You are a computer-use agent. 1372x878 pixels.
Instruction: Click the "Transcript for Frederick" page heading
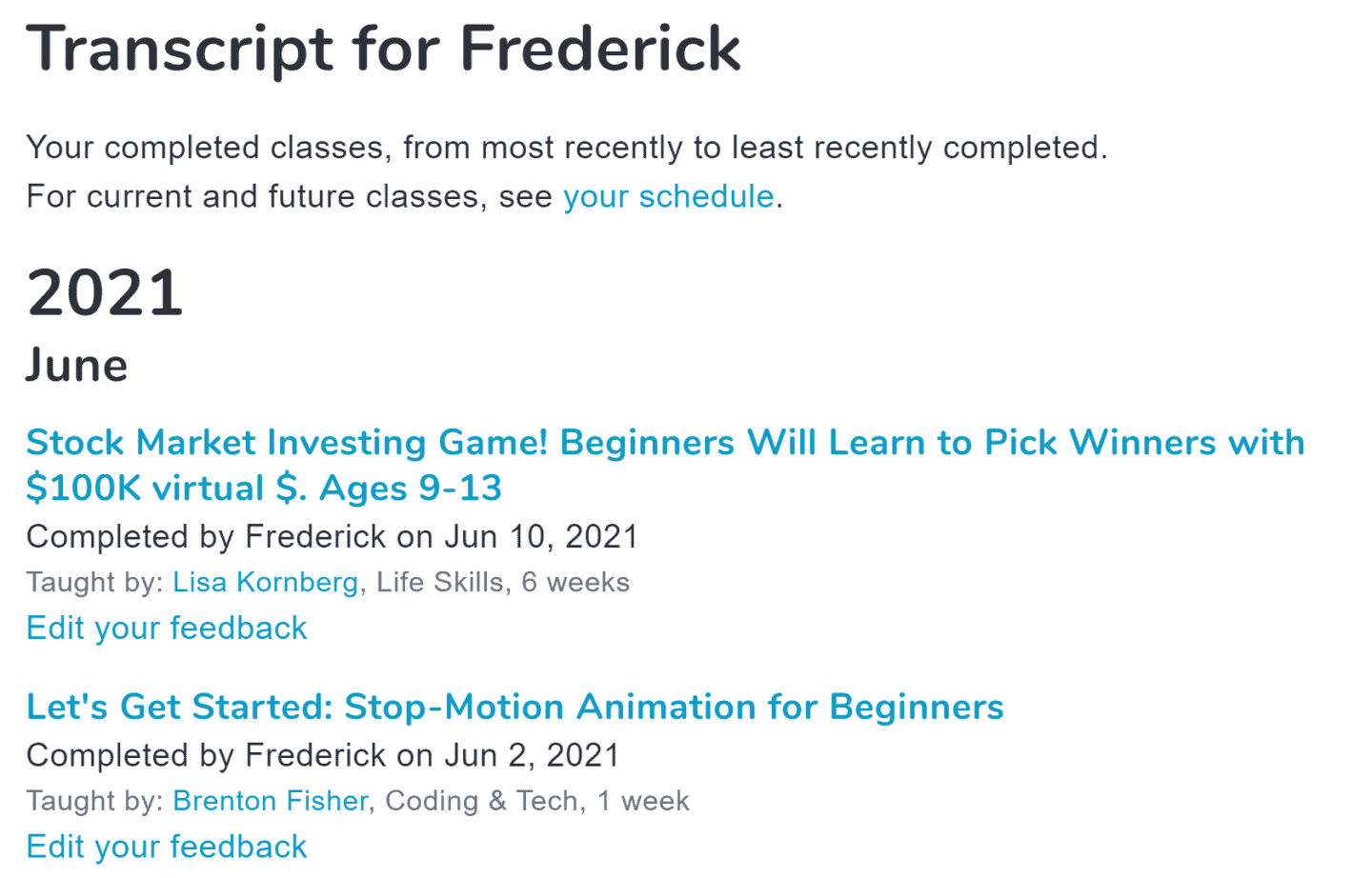(x=383, y=50)
